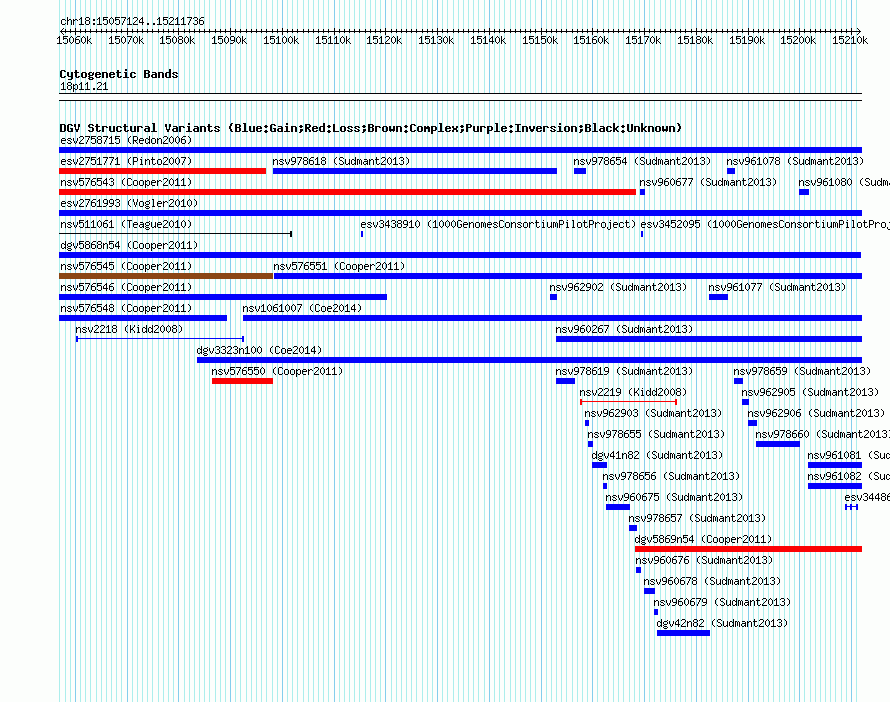This screenshot has height=702, width=890.
Task: Click the nsv576551 (Cooper2011) label
Action: [x=339, y=266]
